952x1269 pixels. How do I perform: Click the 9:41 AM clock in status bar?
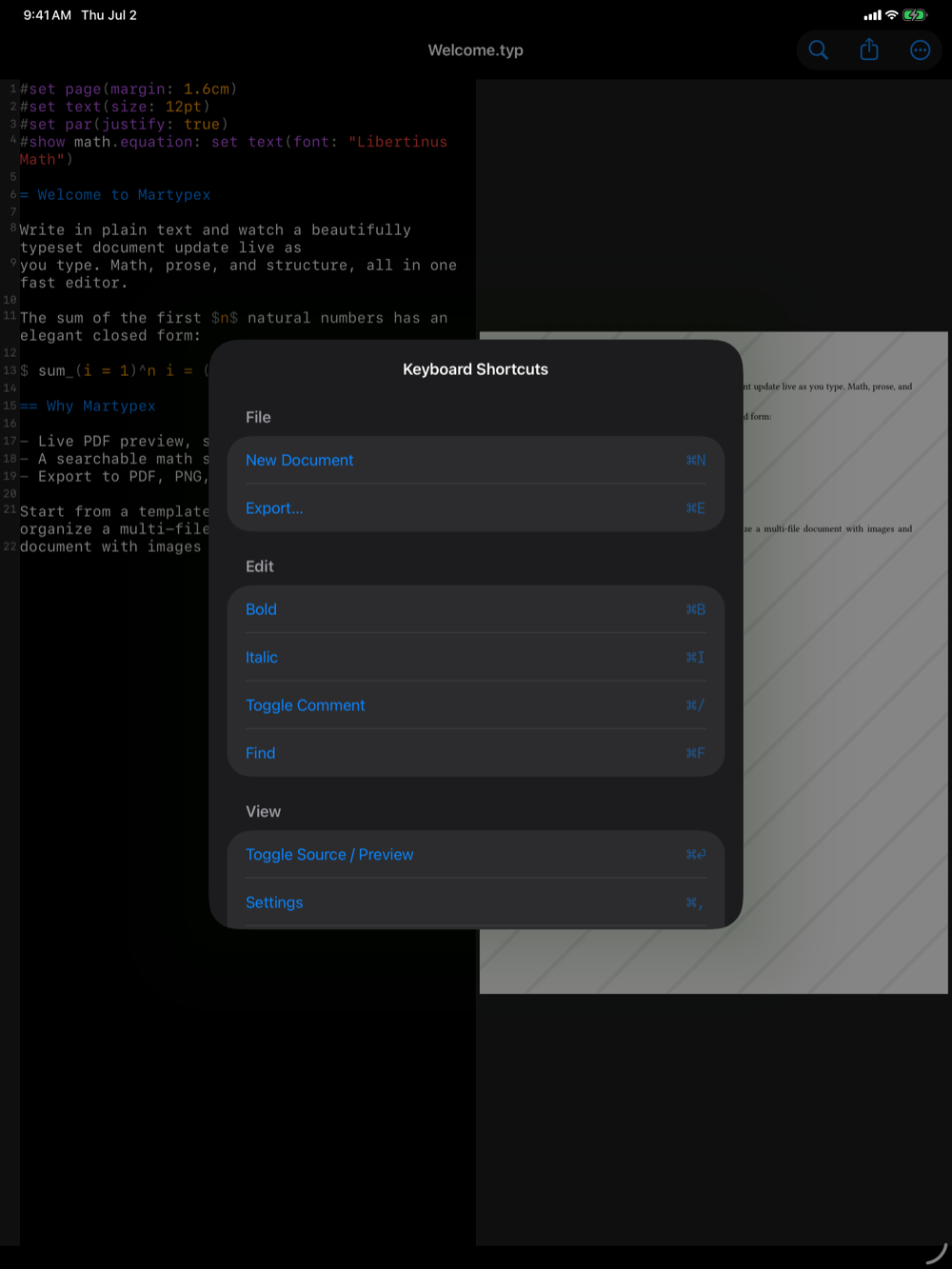click(x=48, y=15)
